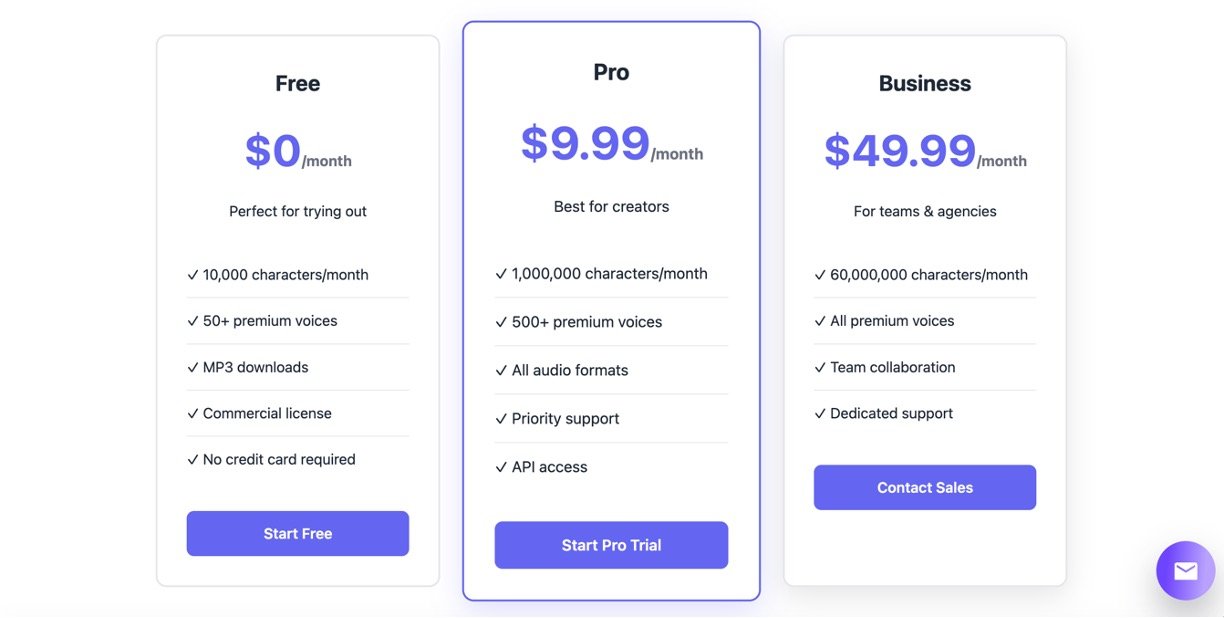The width and height of the screenshot is (1224, 618).
Task: Click checkmark beside Priority support
Action: point(501,419)
